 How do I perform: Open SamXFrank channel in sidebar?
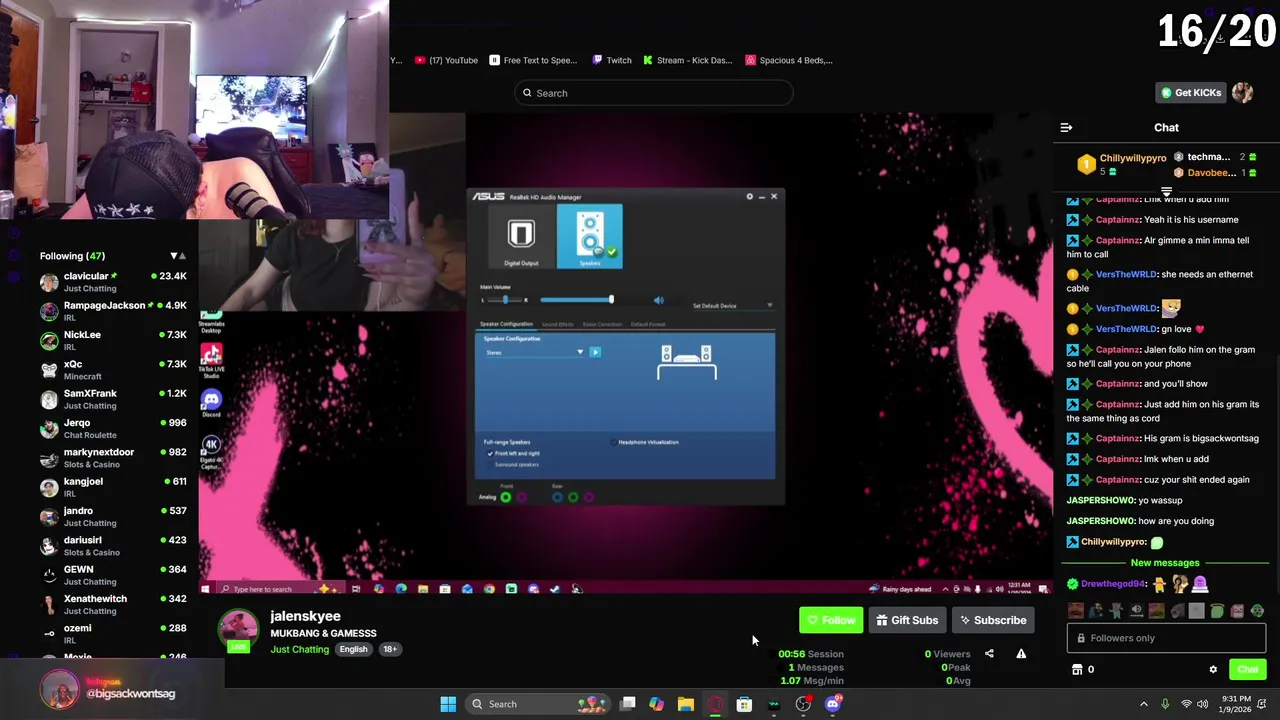(112, 399)
